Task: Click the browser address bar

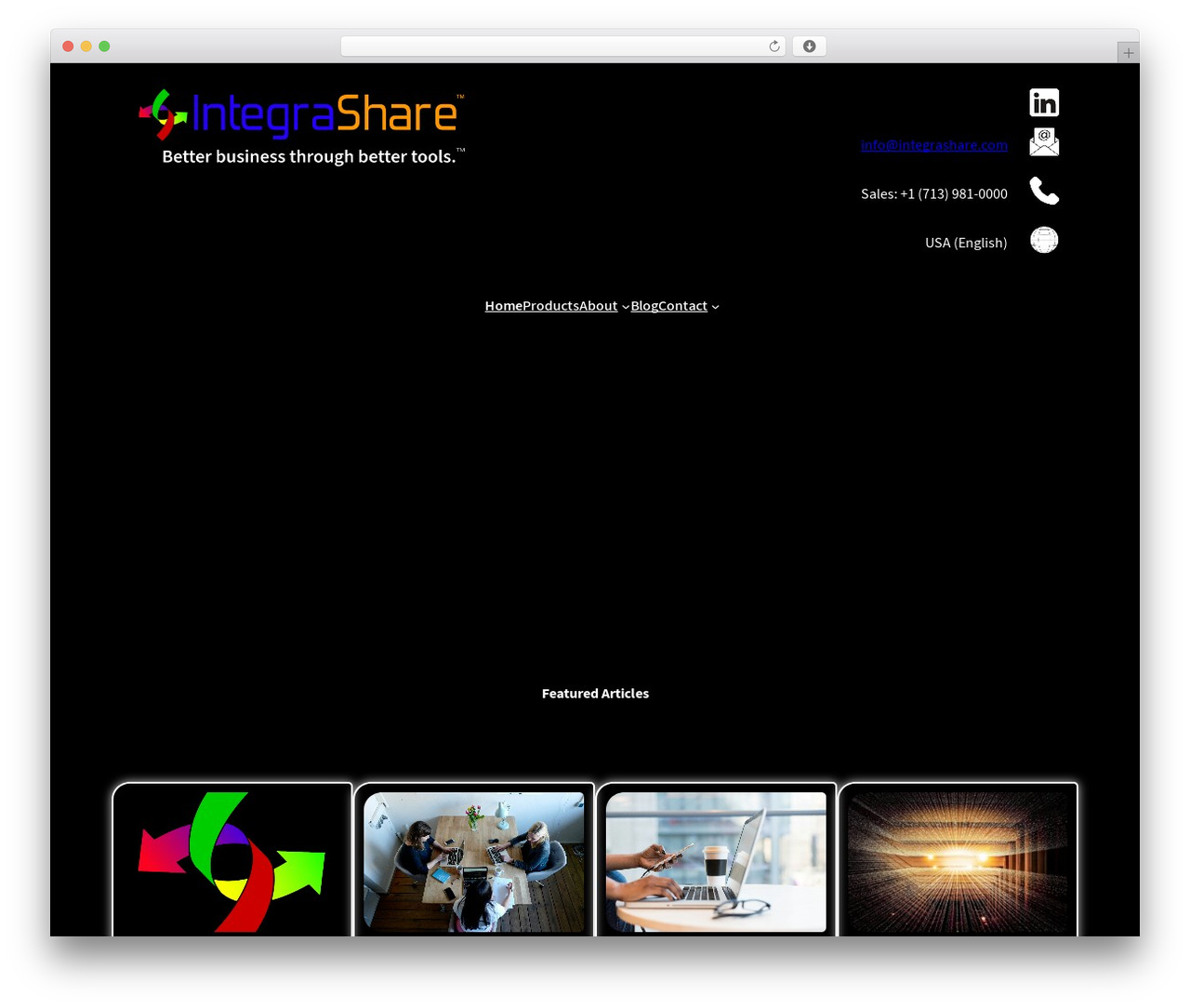Action: click(563, 46)
